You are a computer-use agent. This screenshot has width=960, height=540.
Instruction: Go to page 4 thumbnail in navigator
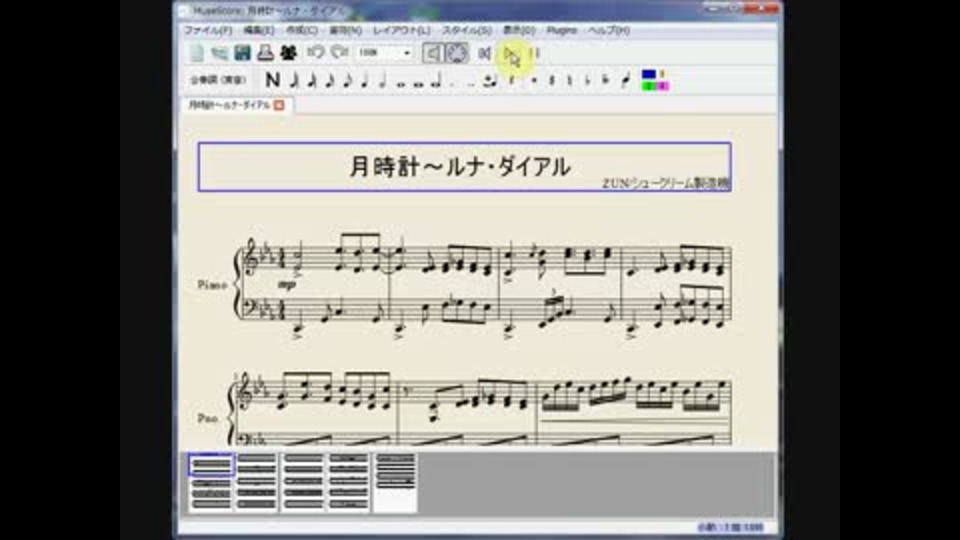point(348,482)
